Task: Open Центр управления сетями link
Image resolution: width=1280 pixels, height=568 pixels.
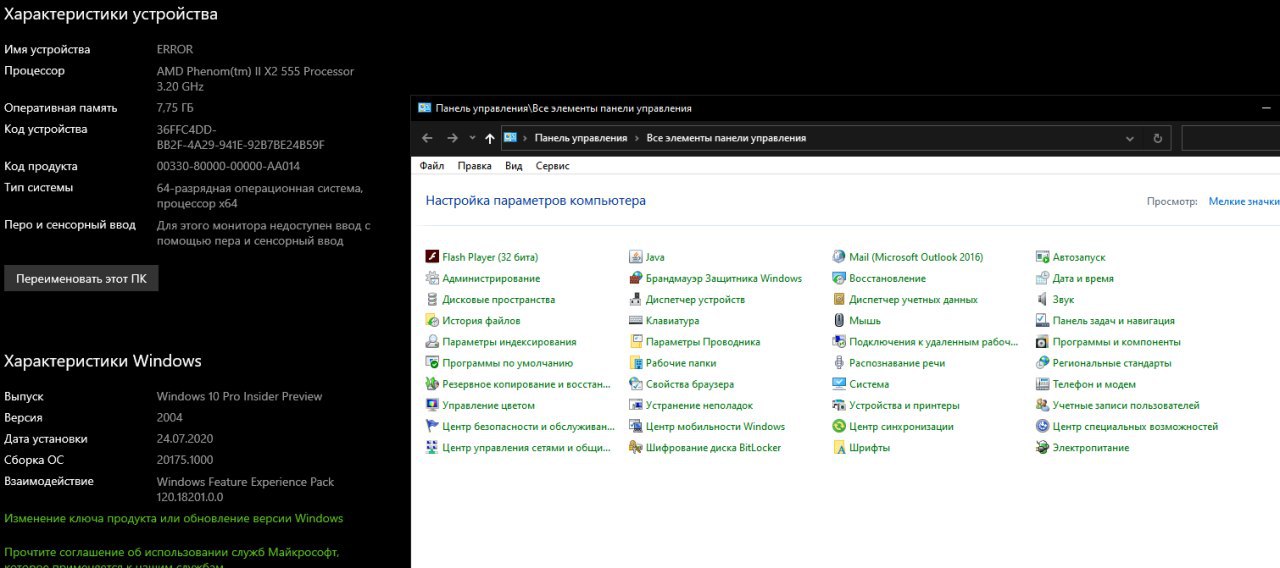Action: click(527, 448)
